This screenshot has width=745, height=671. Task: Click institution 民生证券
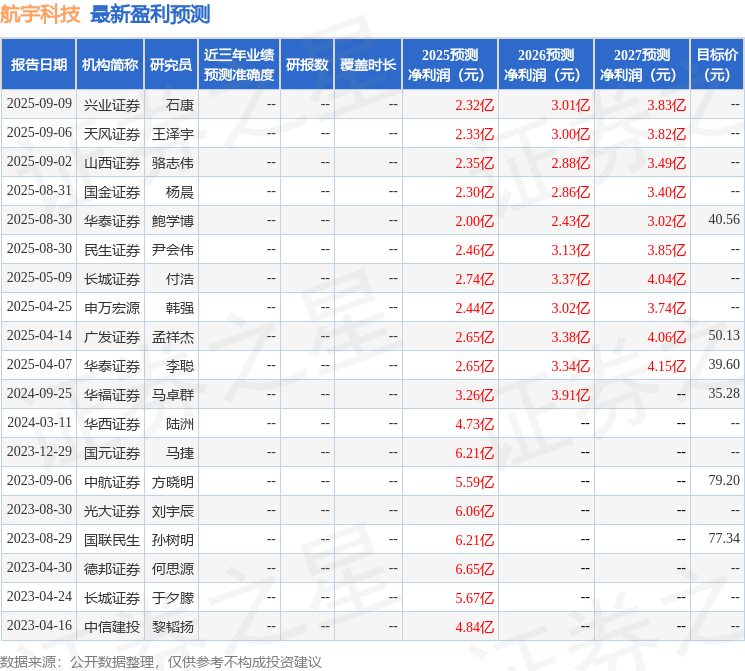click(112, 250)
